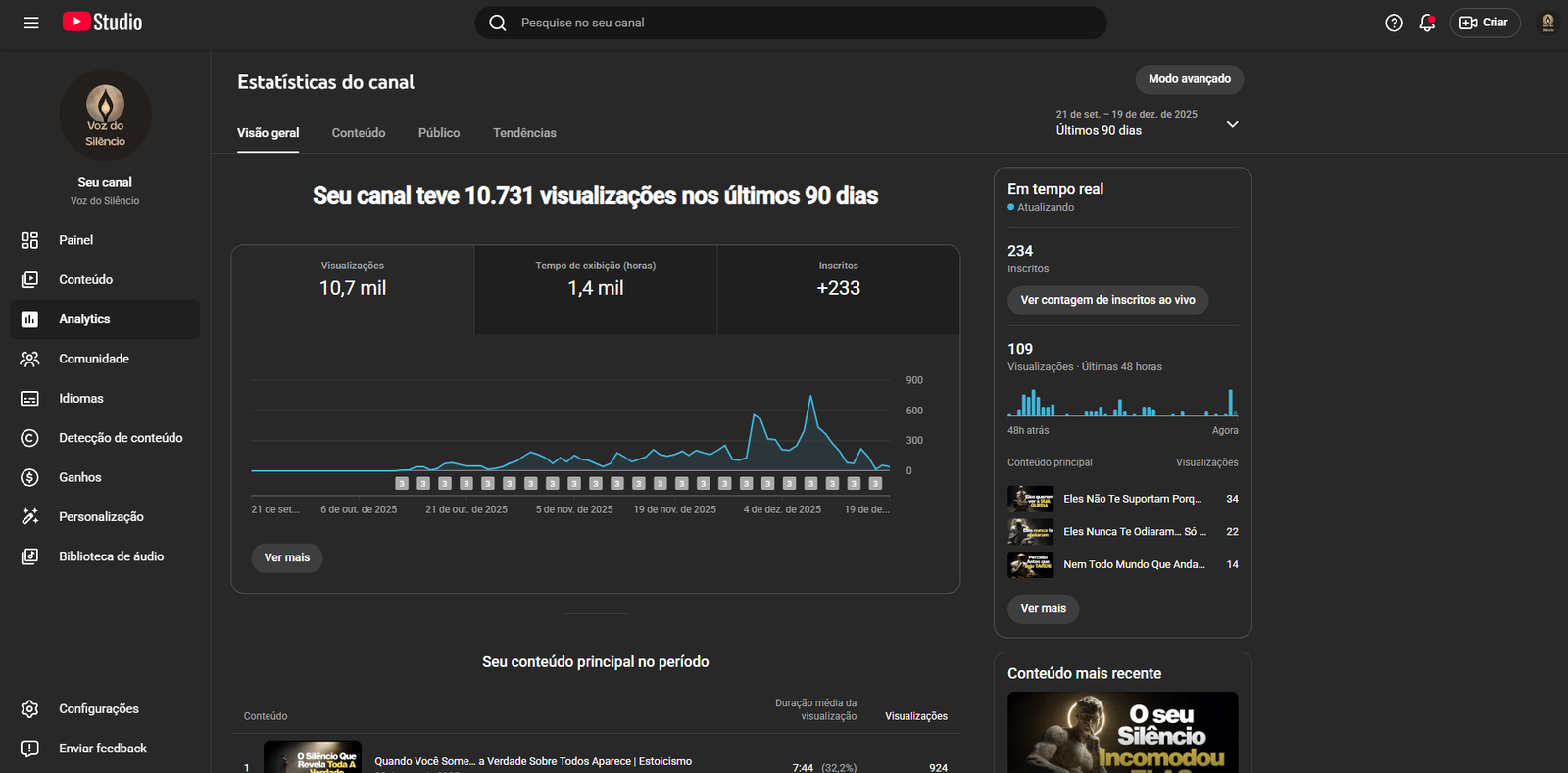Image resolution: width=1568 pixels, height=773 pixels.
Task: Open Configurações in the sidebar
Action: pyautogui.click(x=105, y=708)
